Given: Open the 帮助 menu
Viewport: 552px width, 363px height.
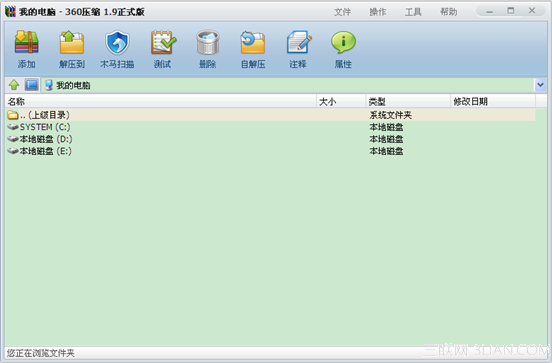Looking at the screenshot, I should [x=448, y=12].
